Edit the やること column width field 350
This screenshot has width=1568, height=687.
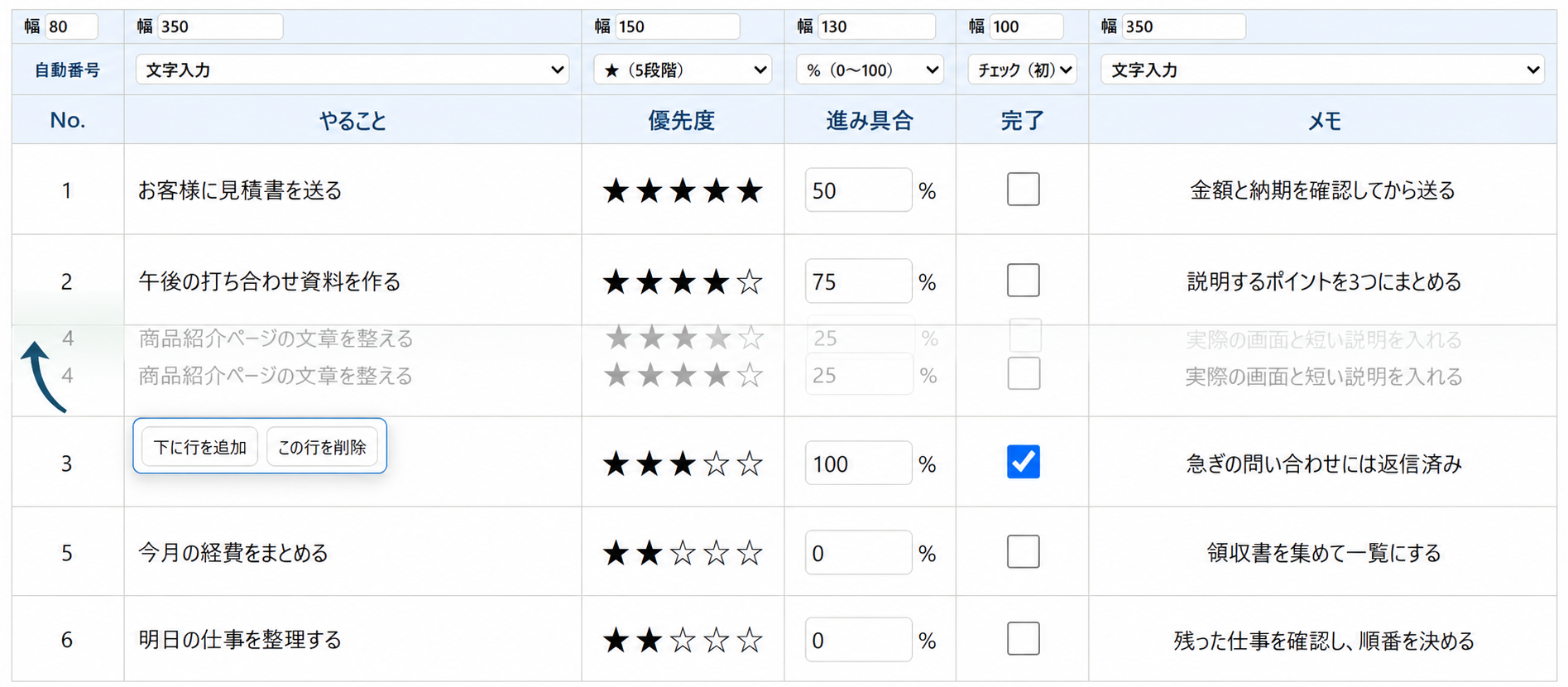click(x=220, y=26)
